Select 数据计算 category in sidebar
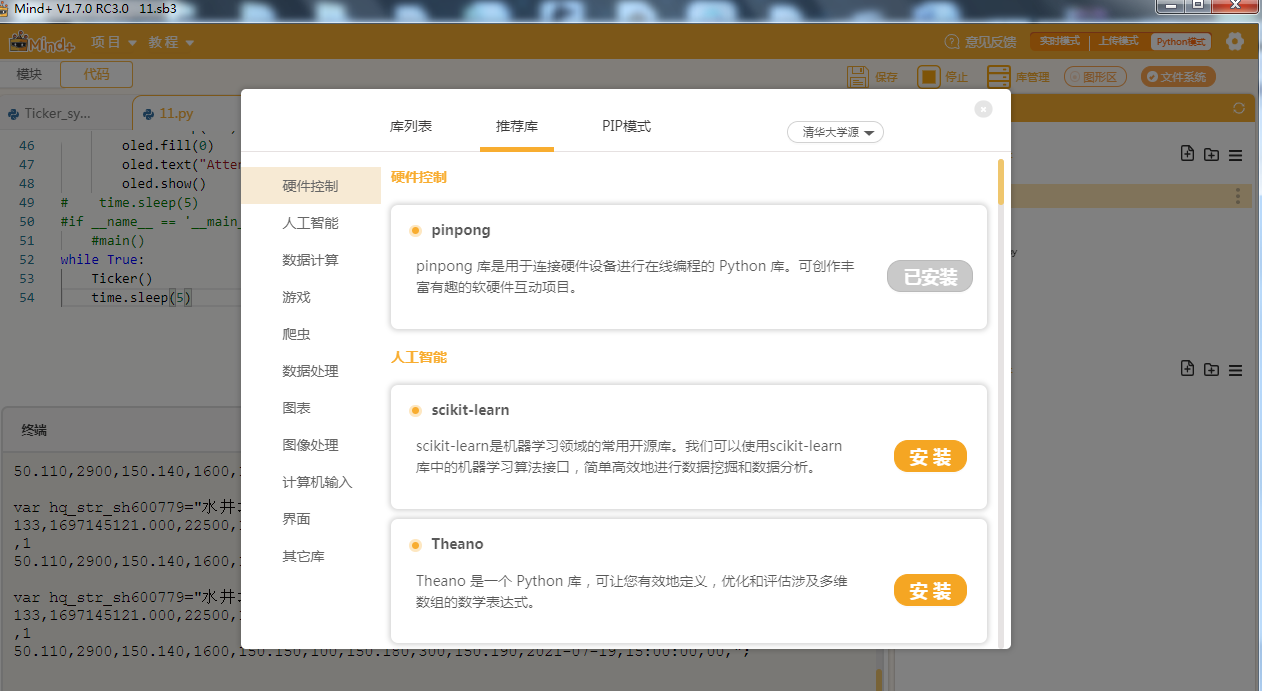Image resolution: width=1262 pixels, height=691 pixels. point(311,260)
